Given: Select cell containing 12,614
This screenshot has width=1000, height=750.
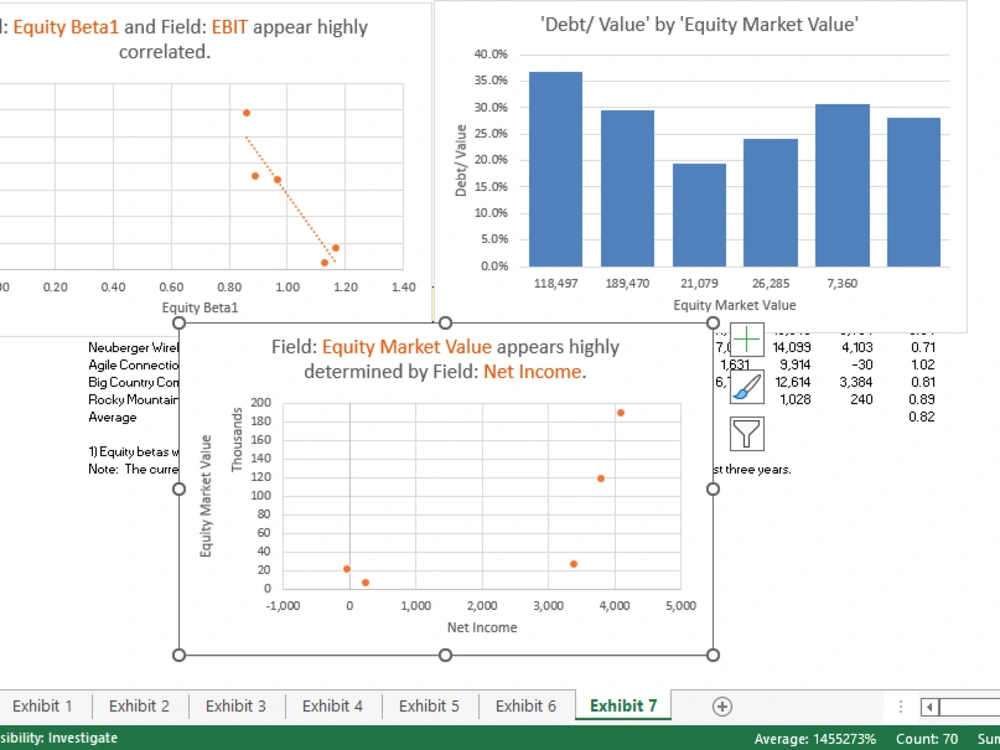Looking at the screenshot, I should coord(793,382).
